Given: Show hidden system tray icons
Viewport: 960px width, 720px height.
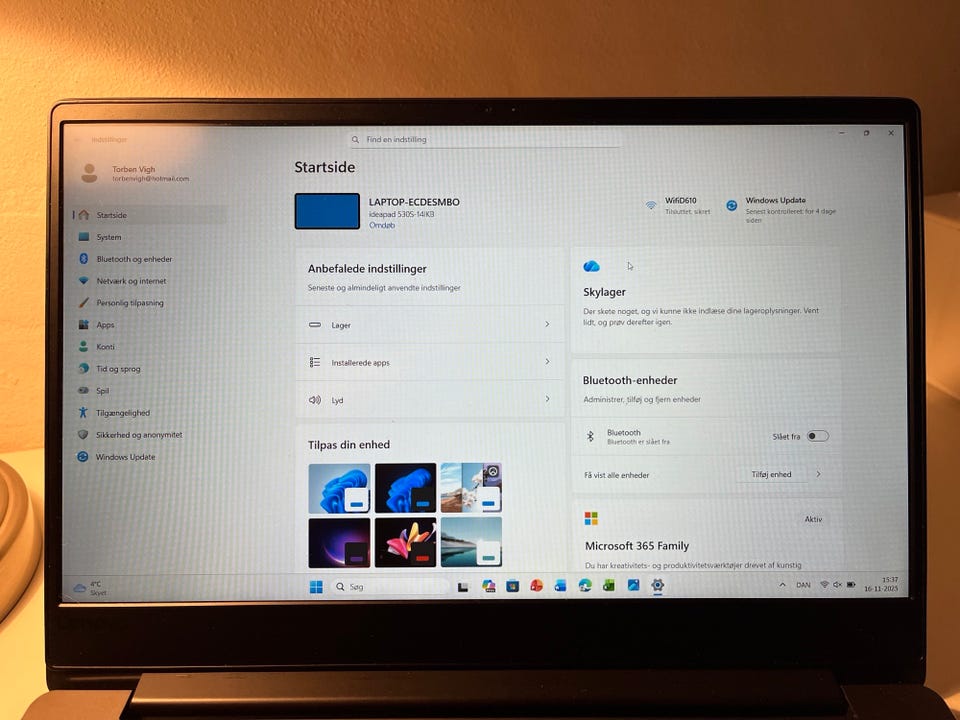Looking at the screenshot, I should (782, 585).
